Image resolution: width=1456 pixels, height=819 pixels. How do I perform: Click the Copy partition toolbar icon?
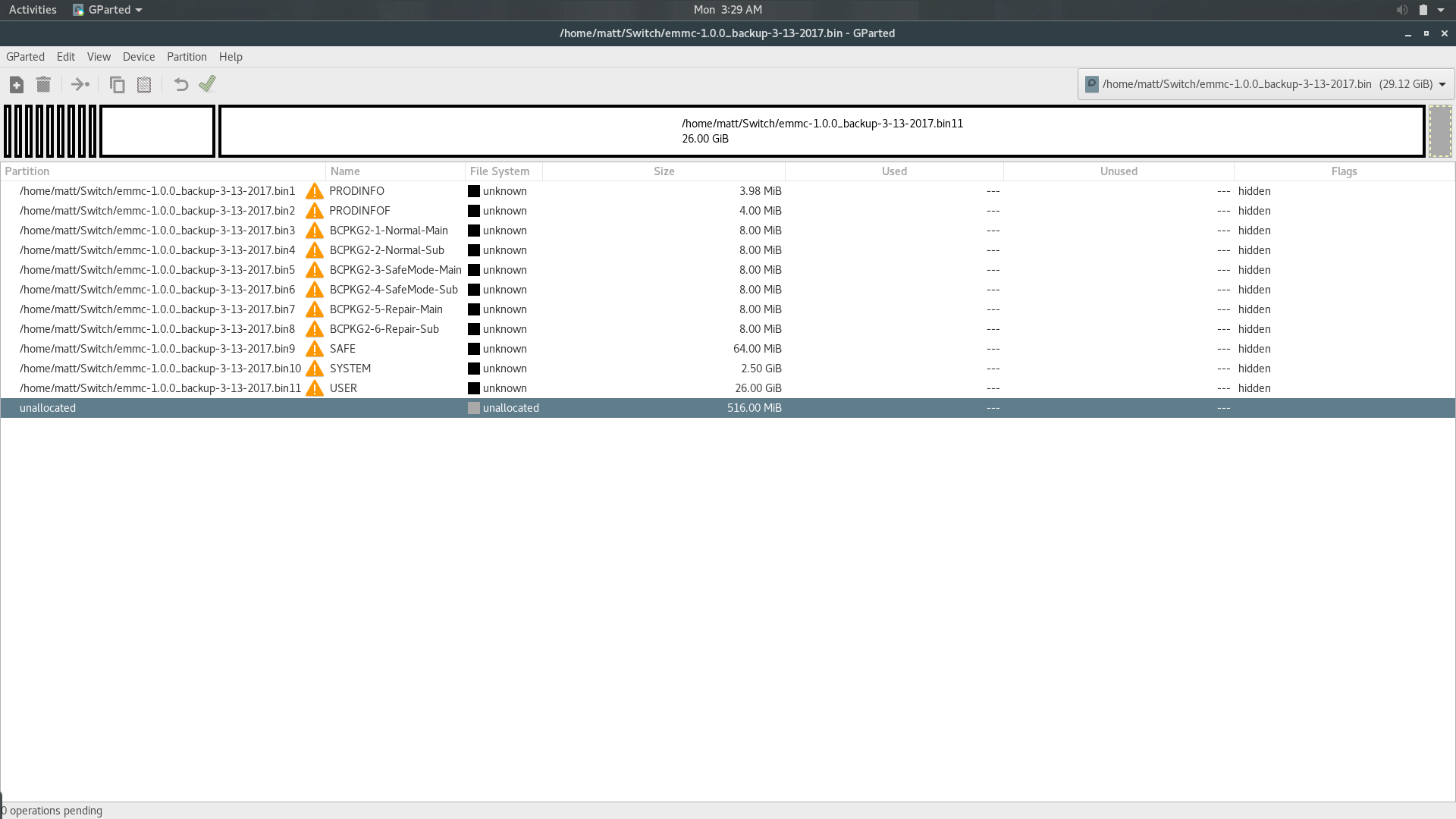click(x=117, y=84)
